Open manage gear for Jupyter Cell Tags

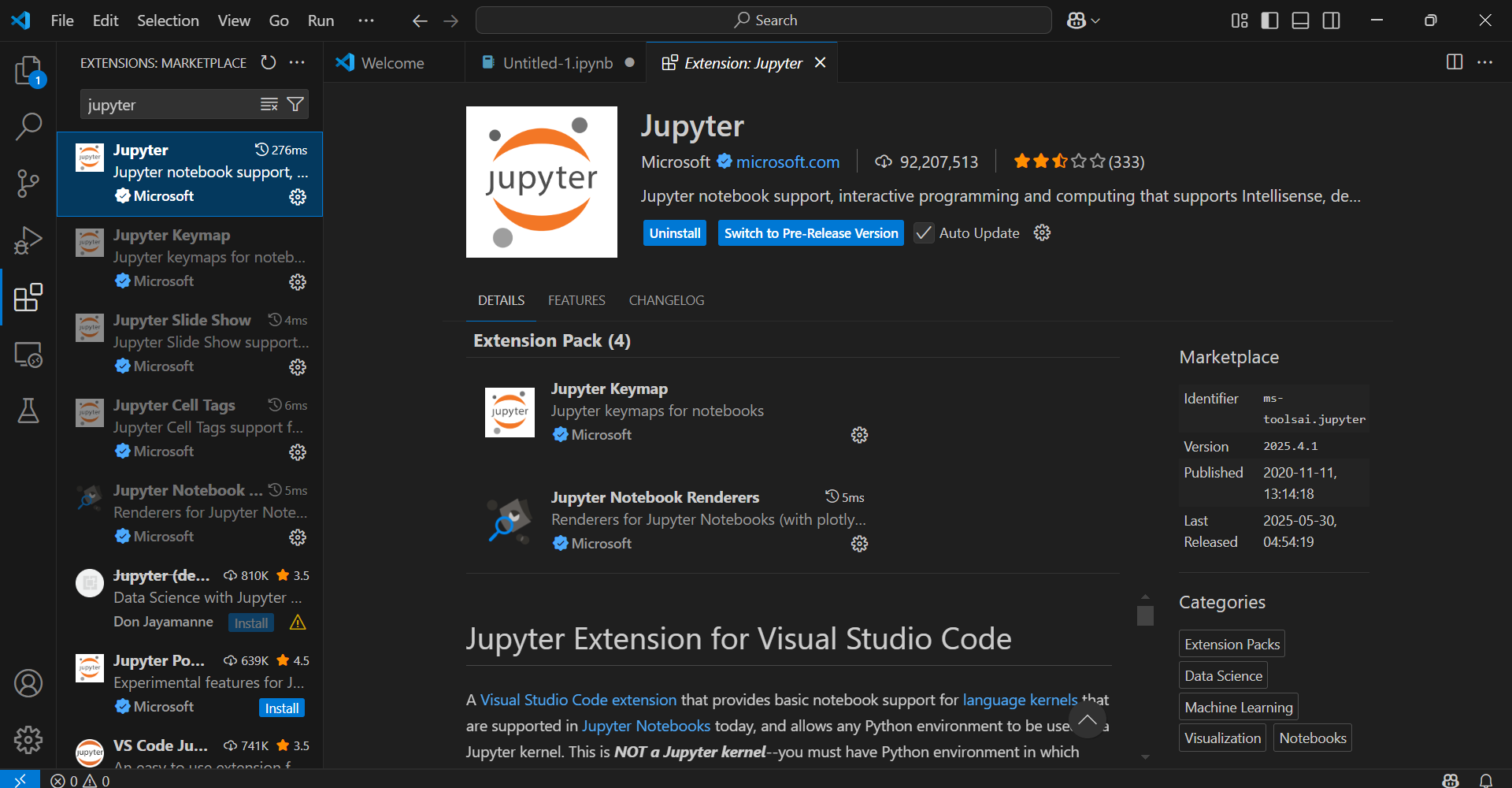pos(298,452)
